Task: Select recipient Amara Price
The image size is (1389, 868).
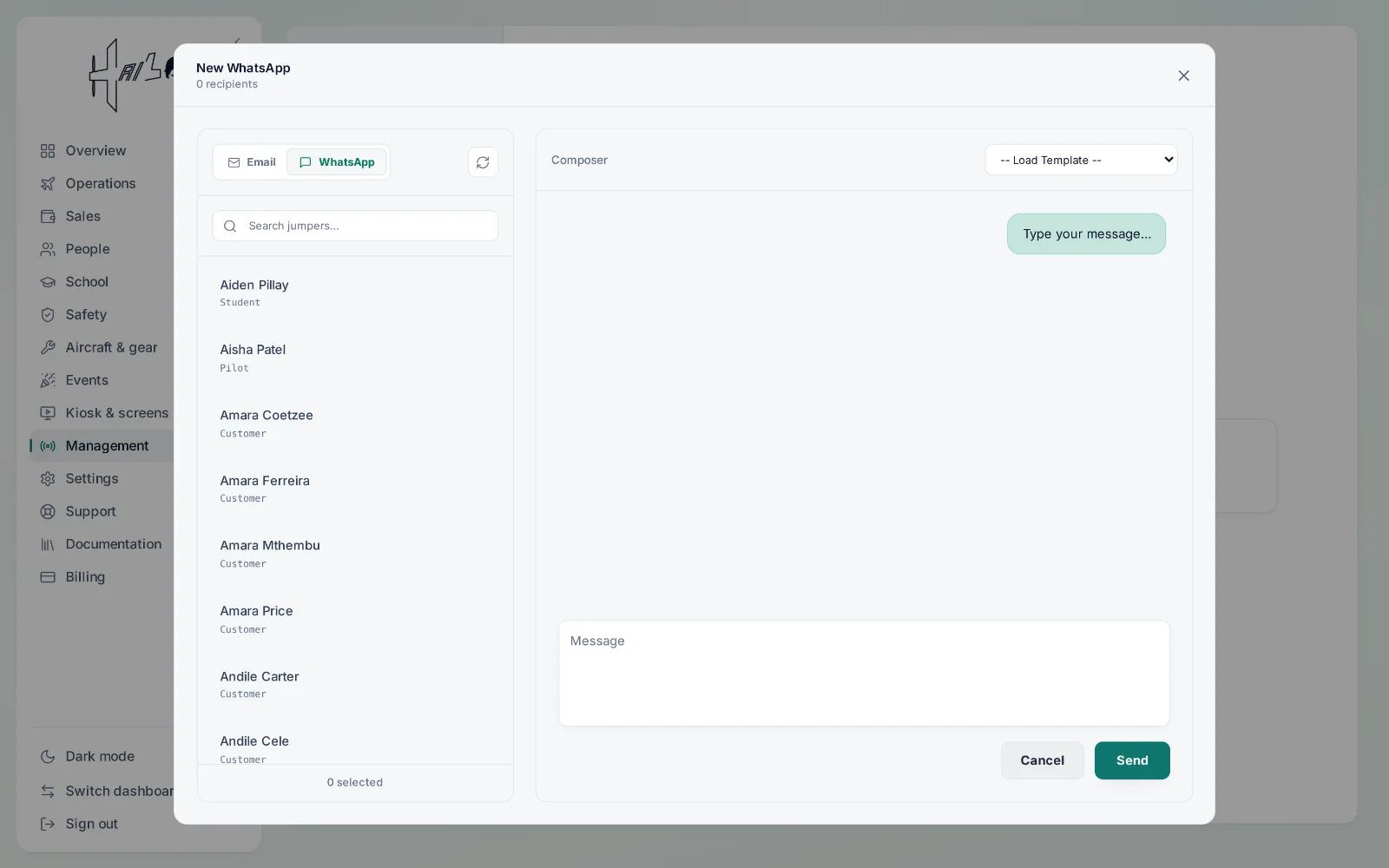Action: click(x=355, y=620)
